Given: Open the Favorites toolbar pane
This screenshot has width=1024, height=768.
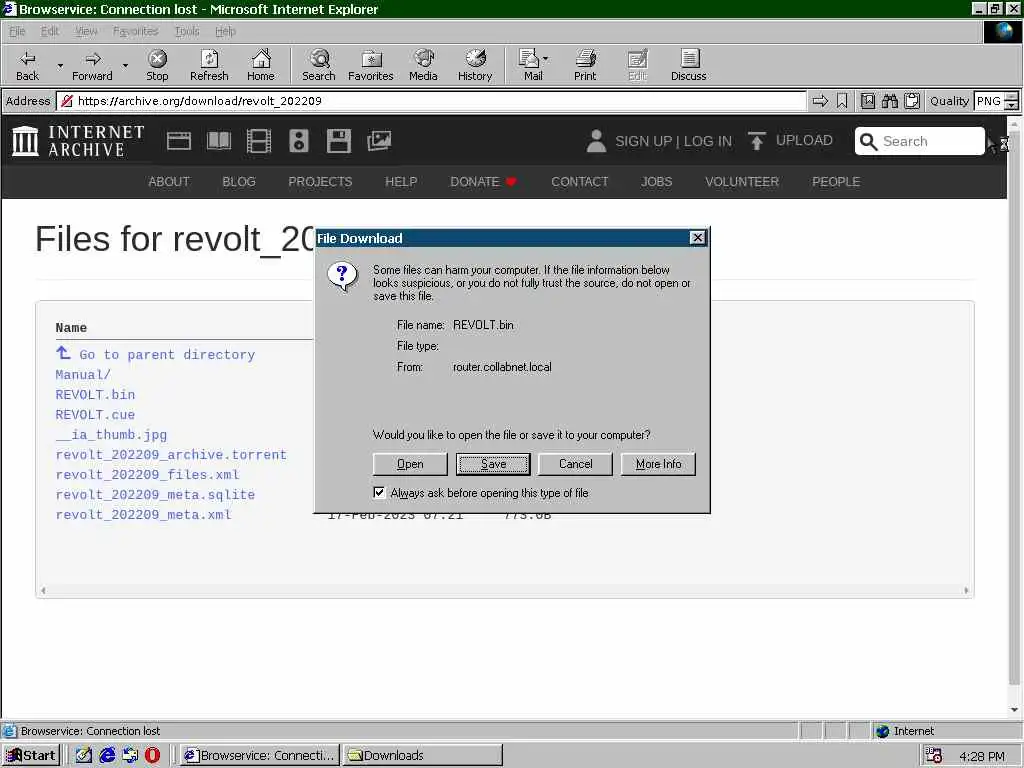Looking at the screenshot, I should click(370, 65).
